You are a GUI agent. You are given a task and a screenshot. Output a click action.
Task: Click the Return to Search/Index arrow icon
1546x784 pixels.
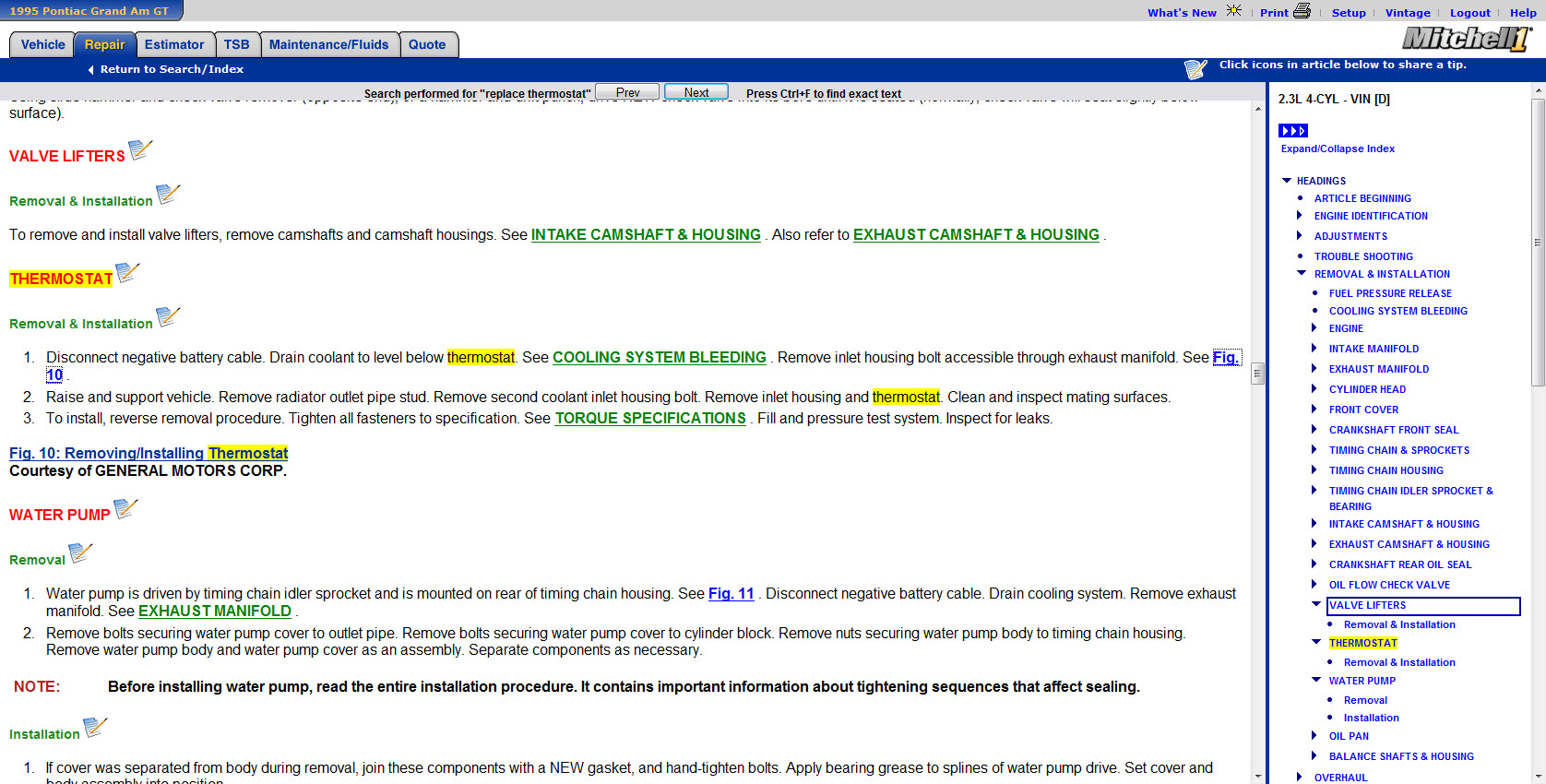pos(90,70)
